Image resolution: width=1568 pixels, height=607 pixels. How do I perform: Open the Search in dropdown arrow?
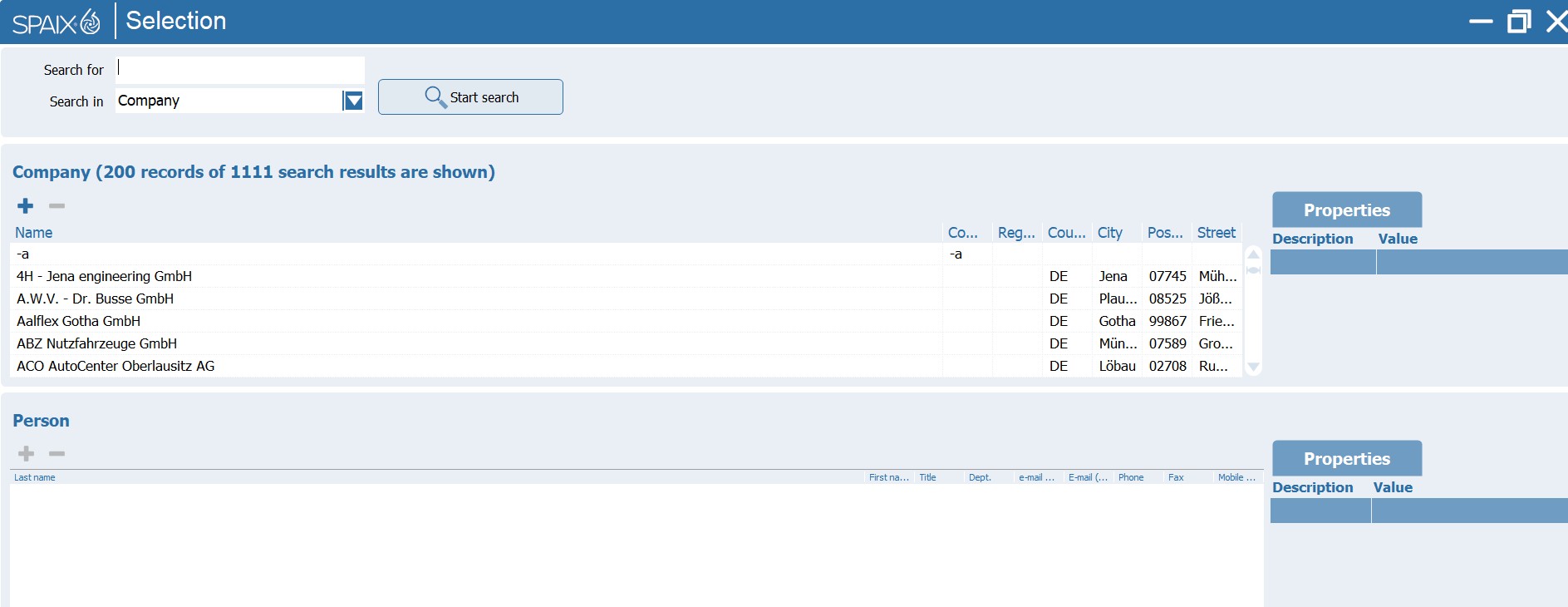353,101
